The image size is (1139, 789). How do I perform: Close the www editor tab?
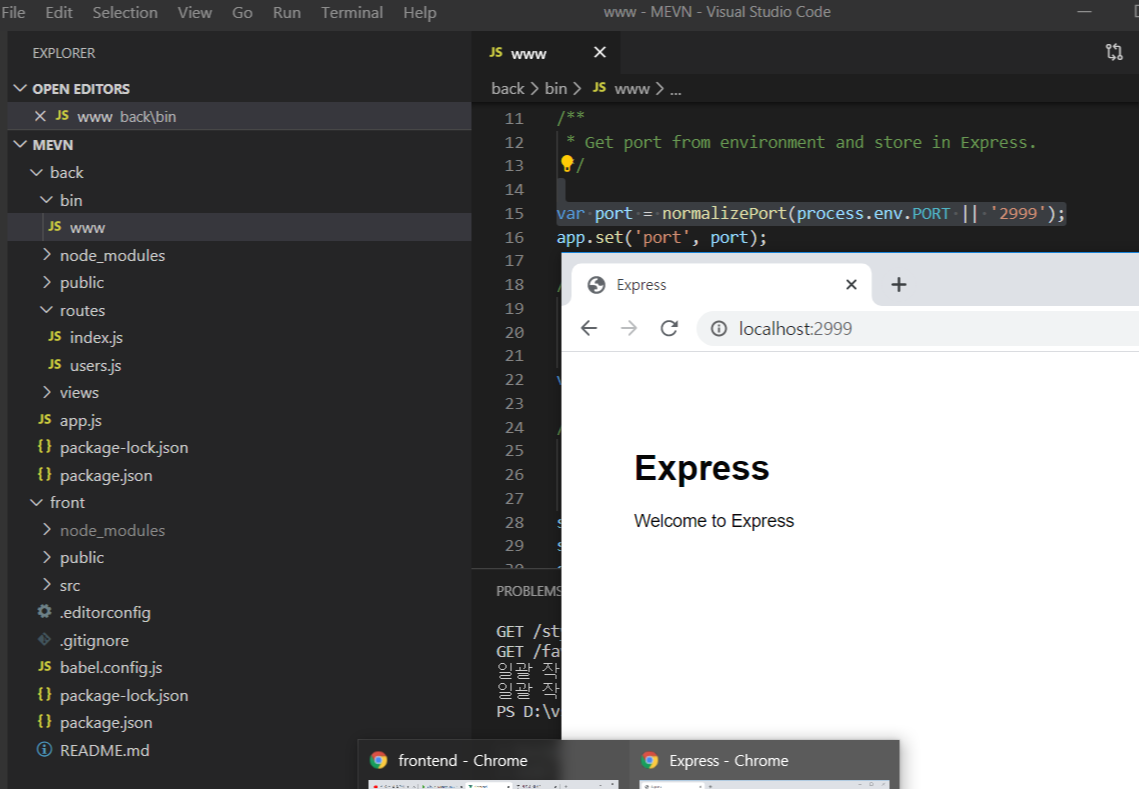pos(599,52)
